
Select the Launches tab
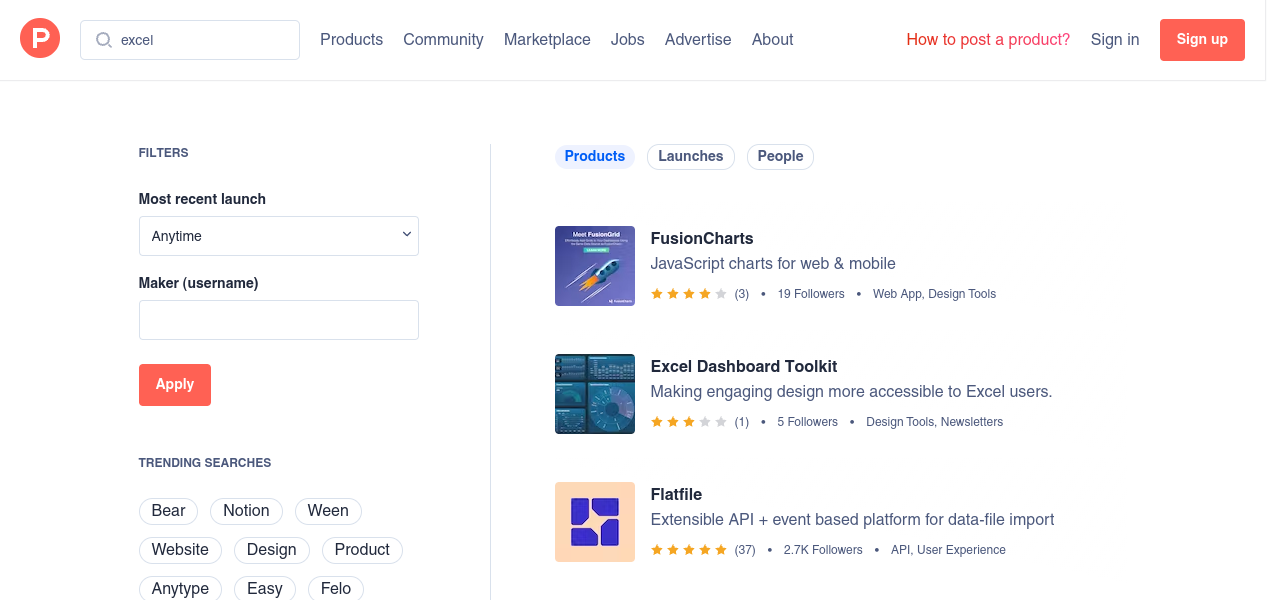coord(690,157)
